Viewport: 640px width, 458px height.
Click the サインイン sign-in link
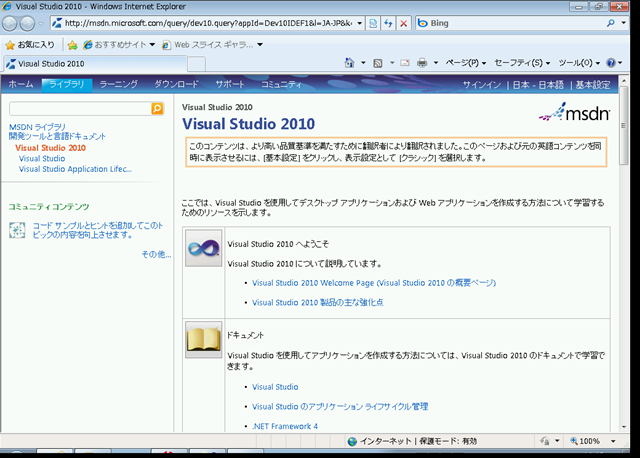point(483,85)
